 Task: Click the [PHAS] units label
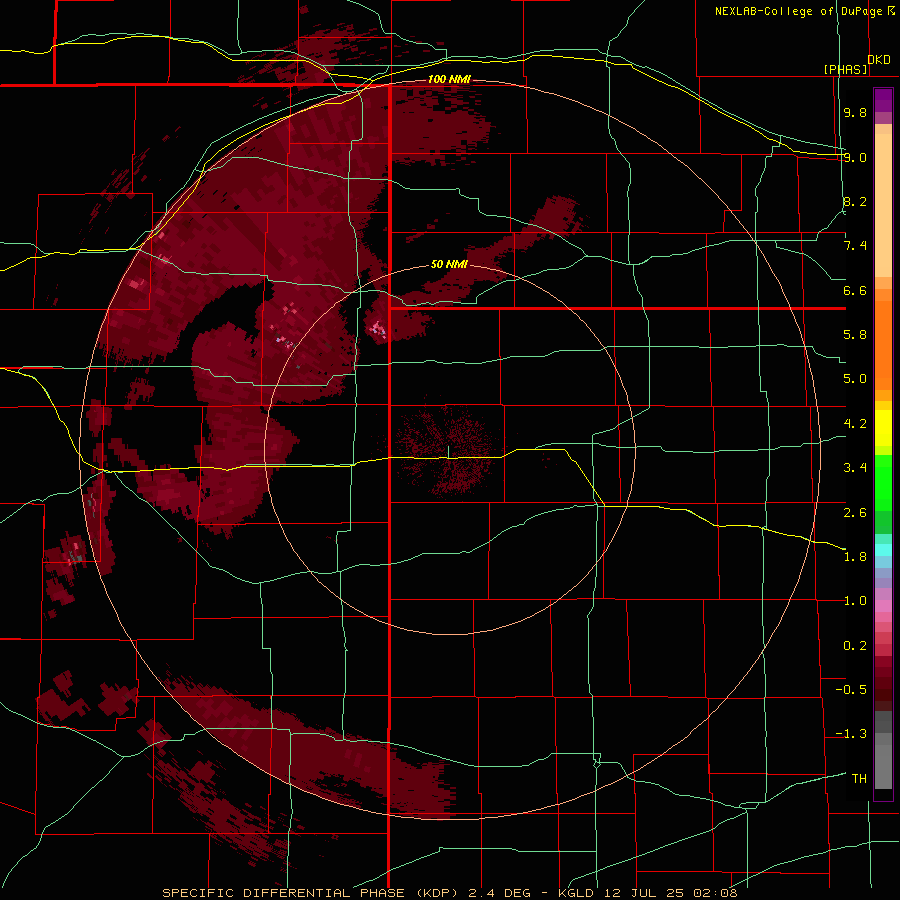(845, 69)
